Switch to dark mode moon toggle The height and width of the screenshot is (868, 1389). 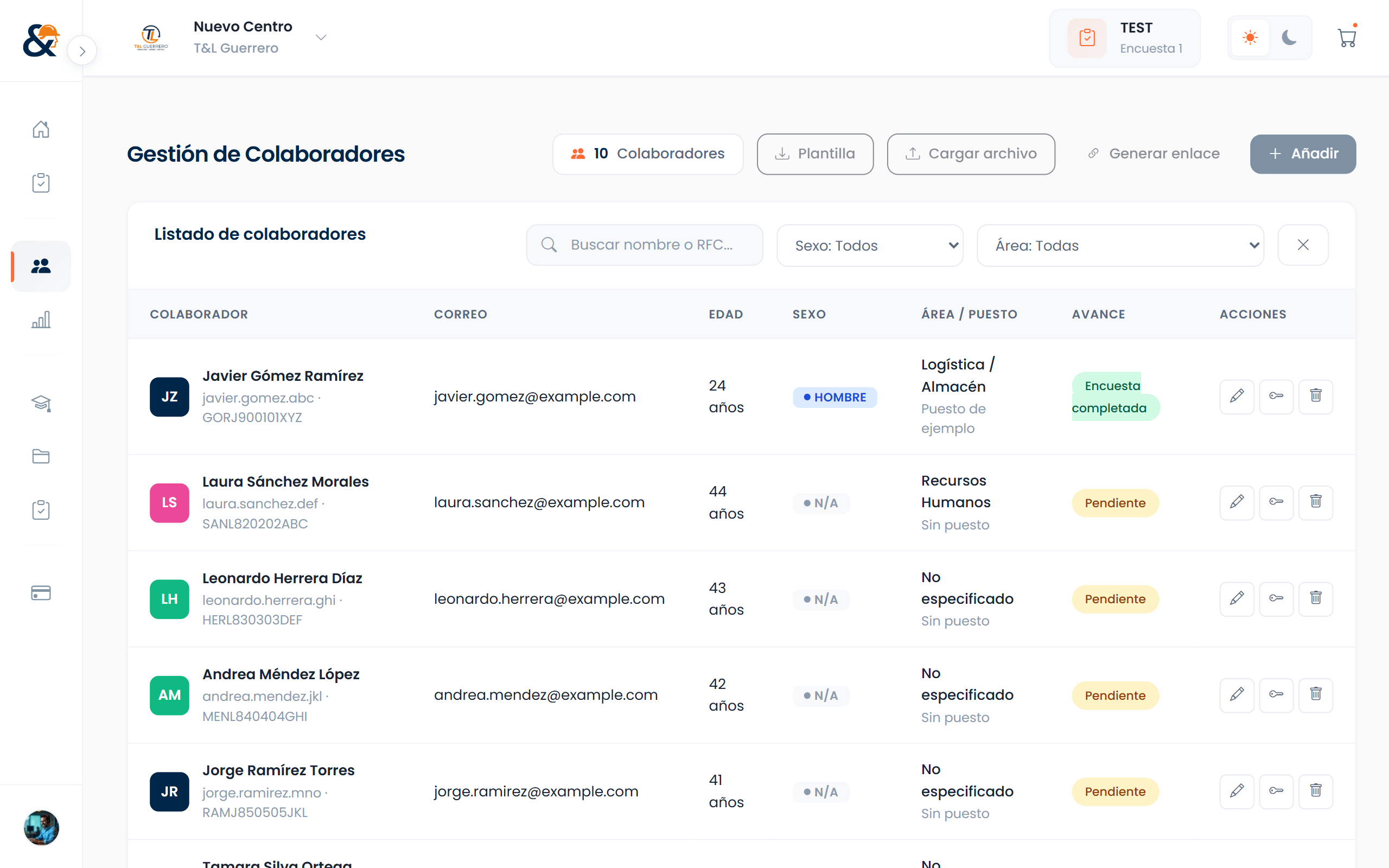tap(1289, 38)
